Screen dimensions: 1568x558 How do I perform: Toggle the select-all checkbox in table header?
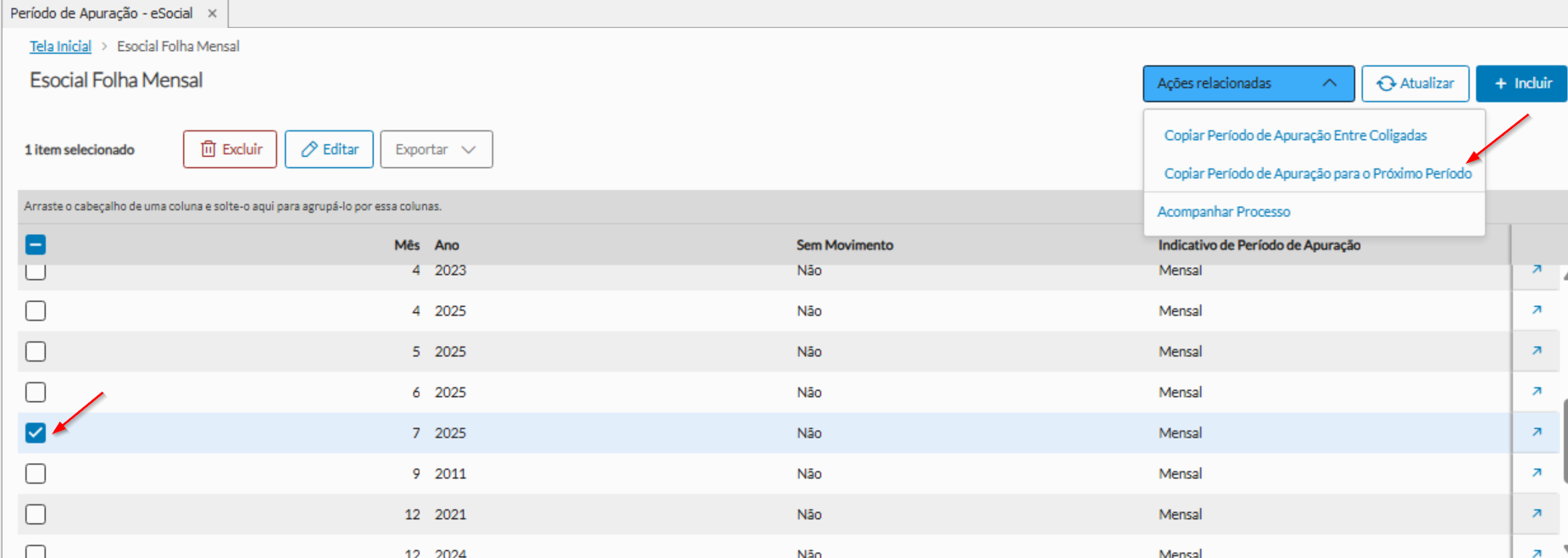[x=36, y=245]
